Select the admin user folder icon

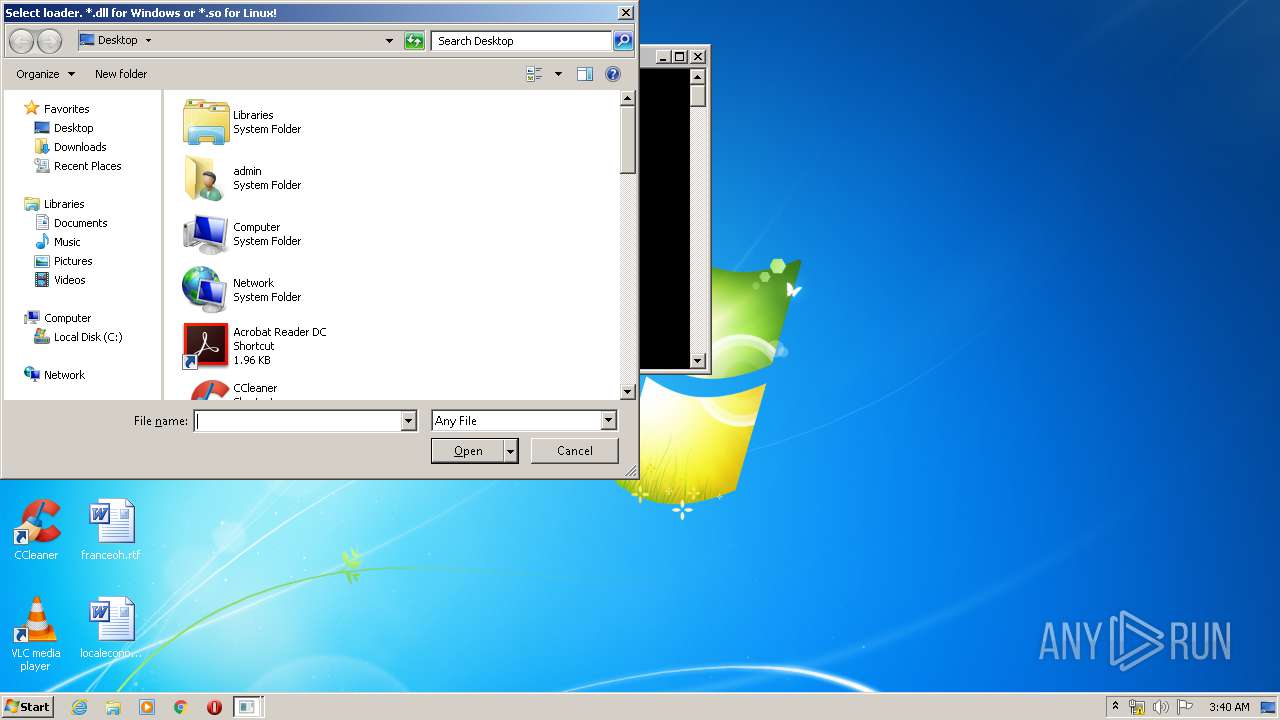206,178
